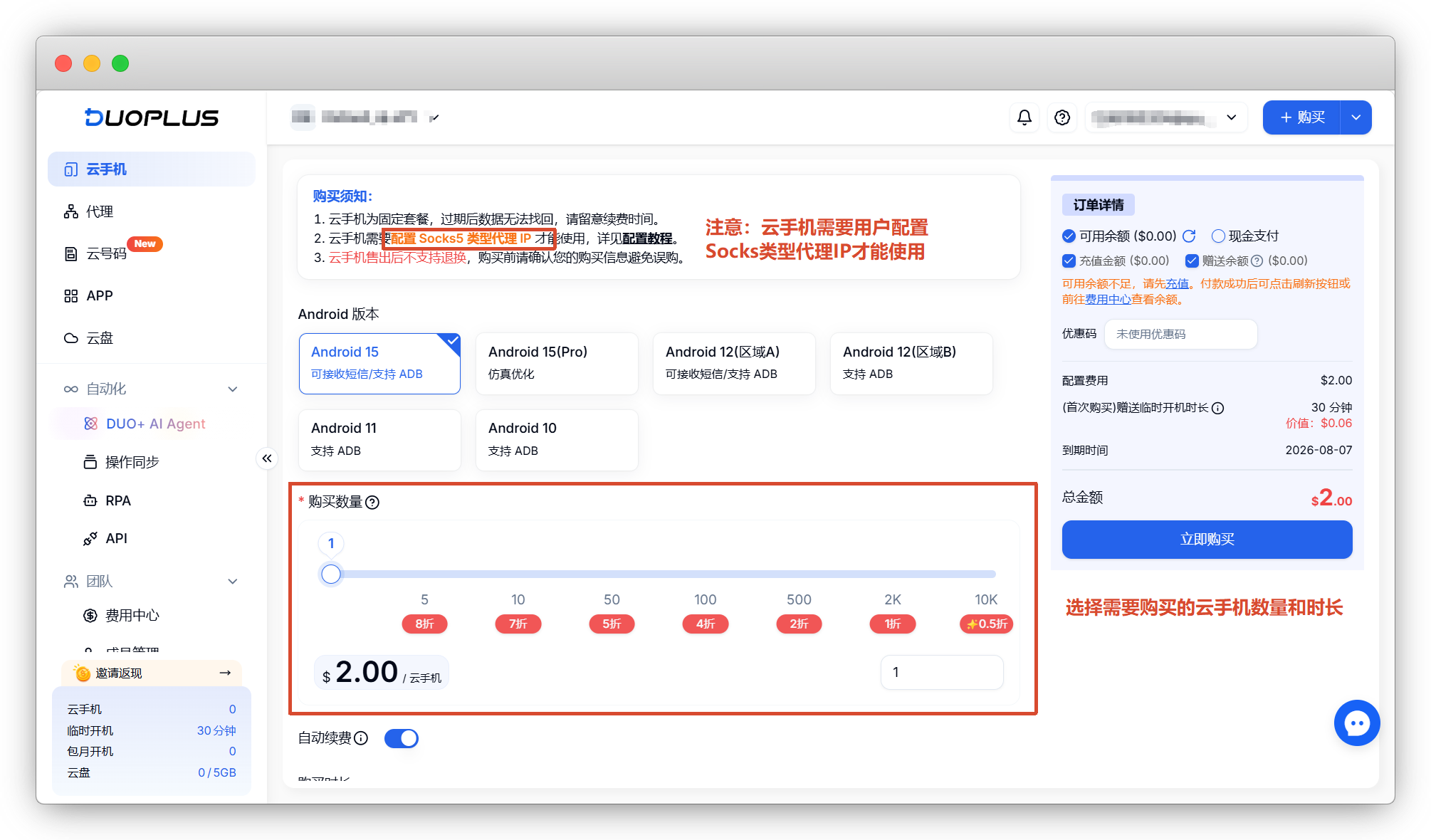Open the 云号码 menu item
The height and width of the screenshot is (840, 1431).
point(151,254)
